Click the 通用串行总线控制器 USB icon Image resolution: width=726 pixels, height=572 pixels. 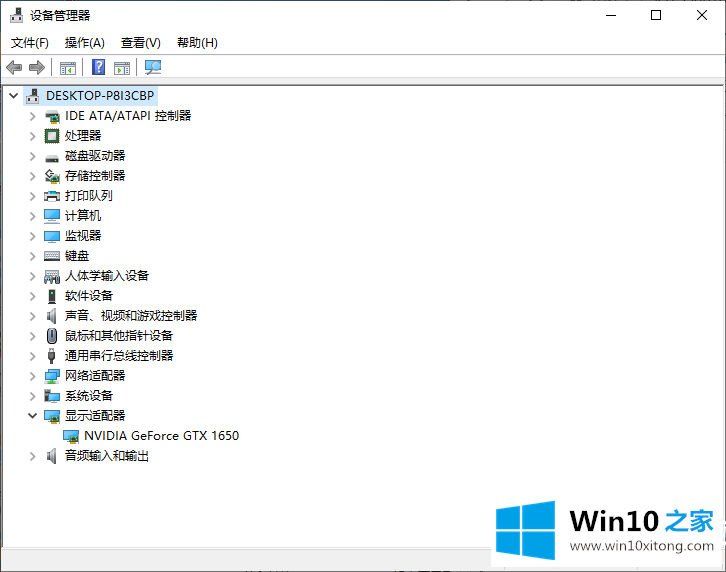(52, 356)
